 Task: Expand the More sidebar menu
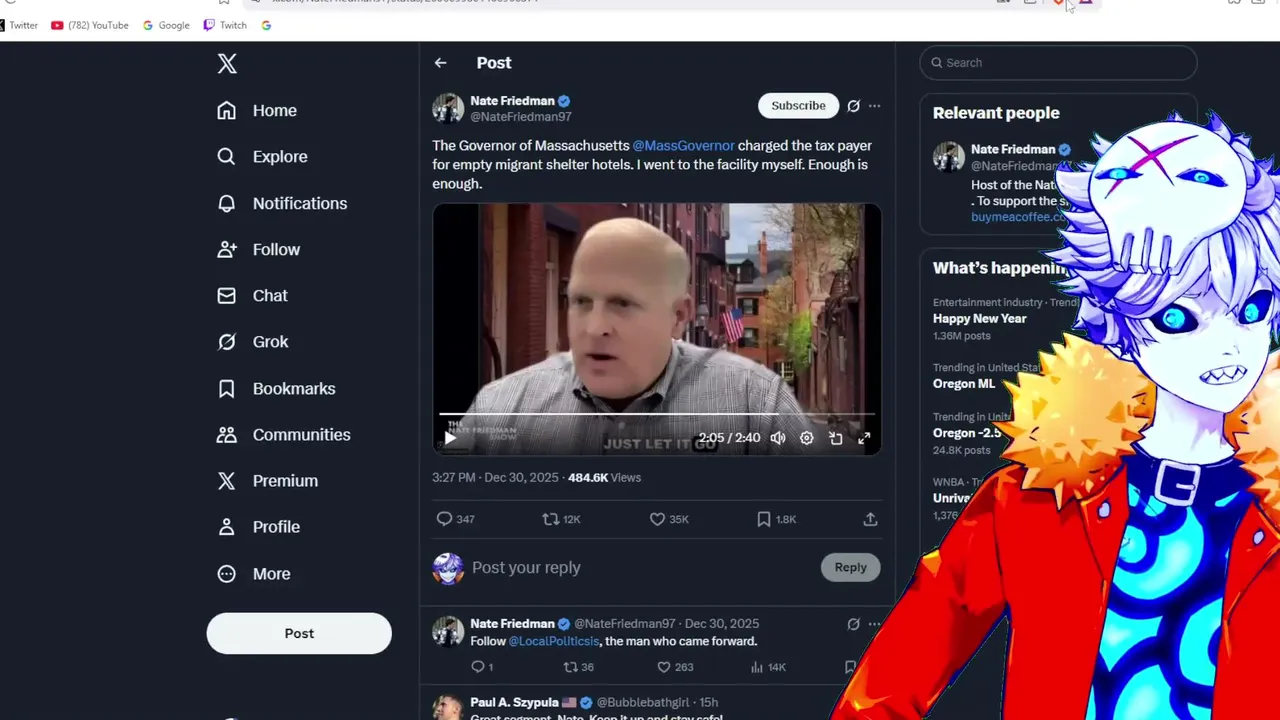click(253, 574)
